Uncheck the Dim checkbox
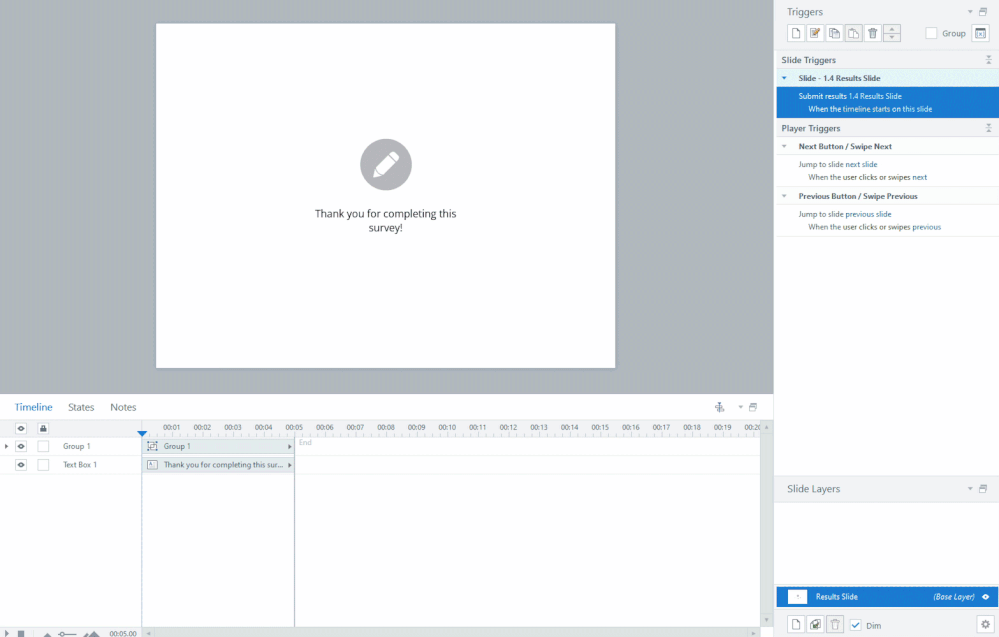The height and width of the screenshot is (637, 999). click(856, 626)
